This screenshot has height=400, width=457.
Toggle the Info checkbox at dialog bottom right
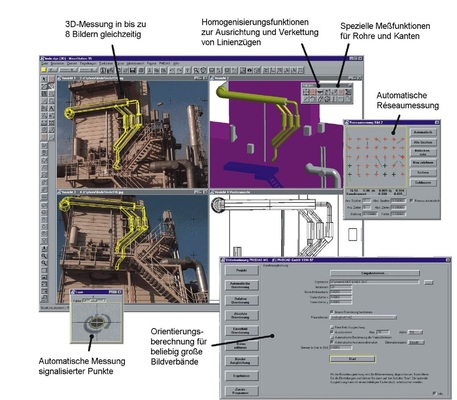434,393
